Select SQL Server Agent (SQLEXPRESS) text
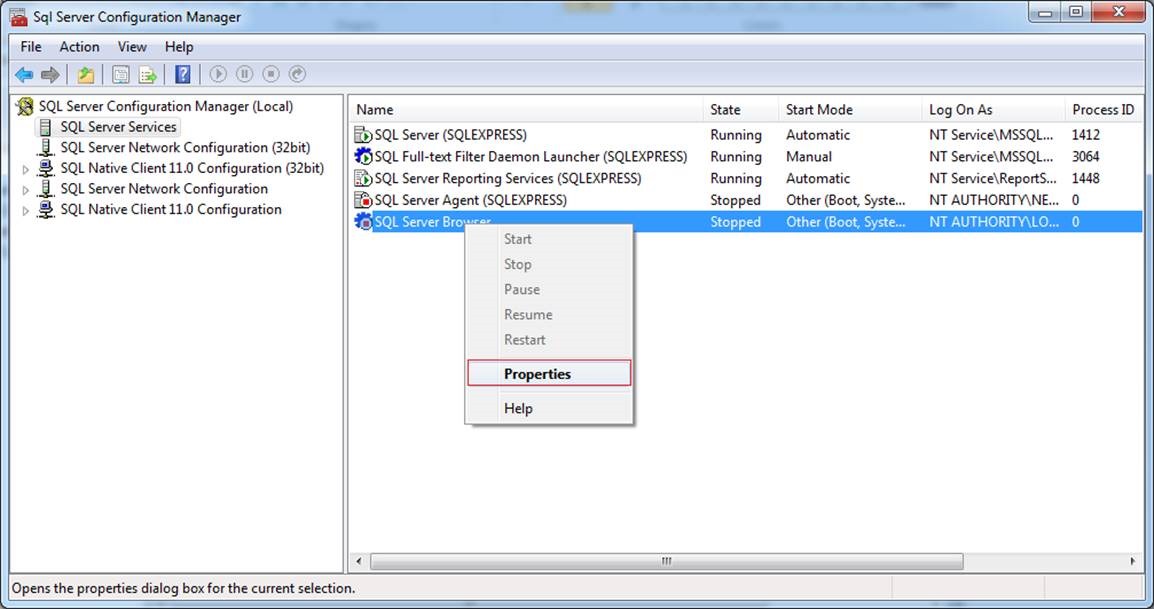The width and height of the screenshot is (1154, 609). [470, 200]
